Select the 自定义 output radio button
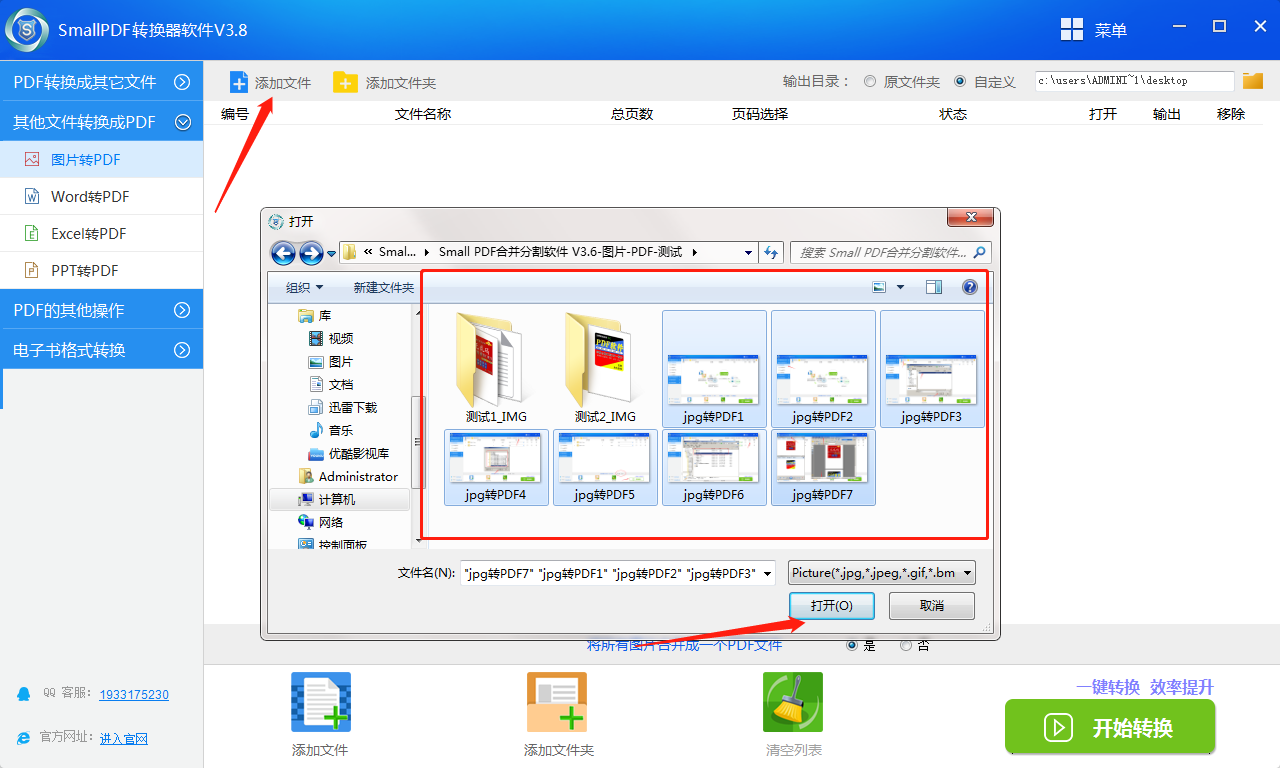This screenshot has width=1280, height=768. click(x=960, y=81)
